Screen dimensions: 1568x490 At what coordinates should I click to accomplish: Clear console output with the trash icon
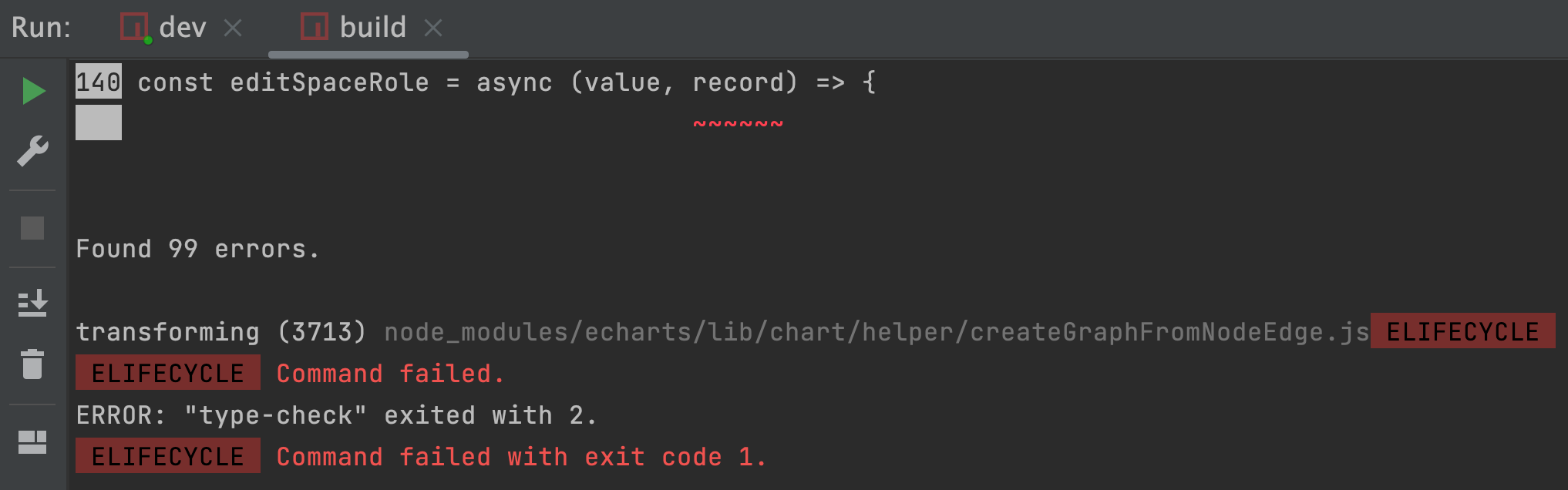click(x=33, y=364)
